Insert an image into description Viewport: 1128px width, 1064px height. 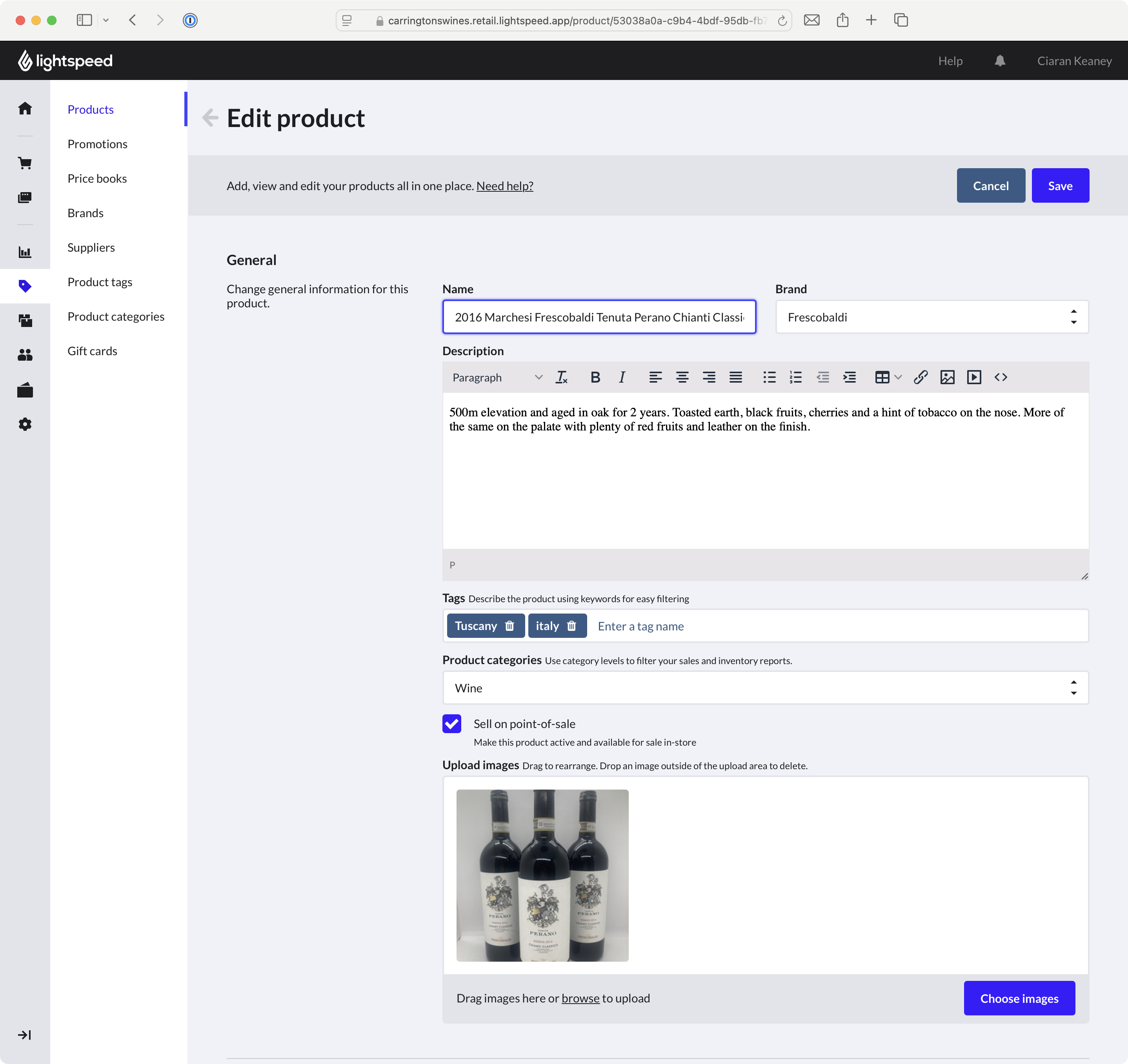948,377
